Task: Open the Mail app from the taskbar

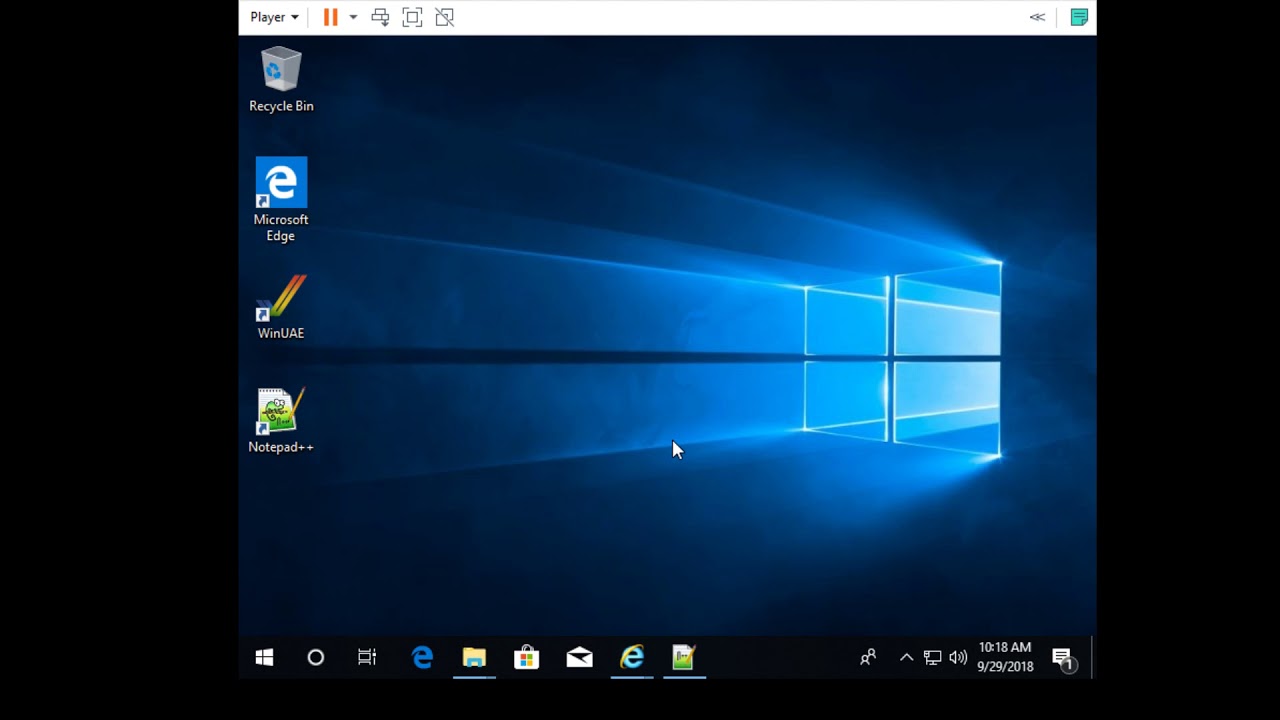Action: (x=579, y=657)
